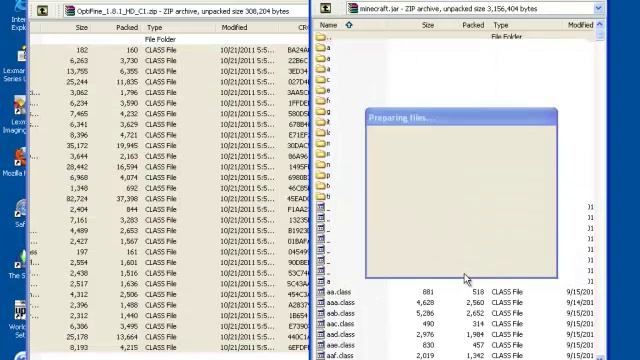Image resolution: width=640 pixels, height=360 pixels.
Task: Sort minecraft.jar list by Type column
Action: 501,25
